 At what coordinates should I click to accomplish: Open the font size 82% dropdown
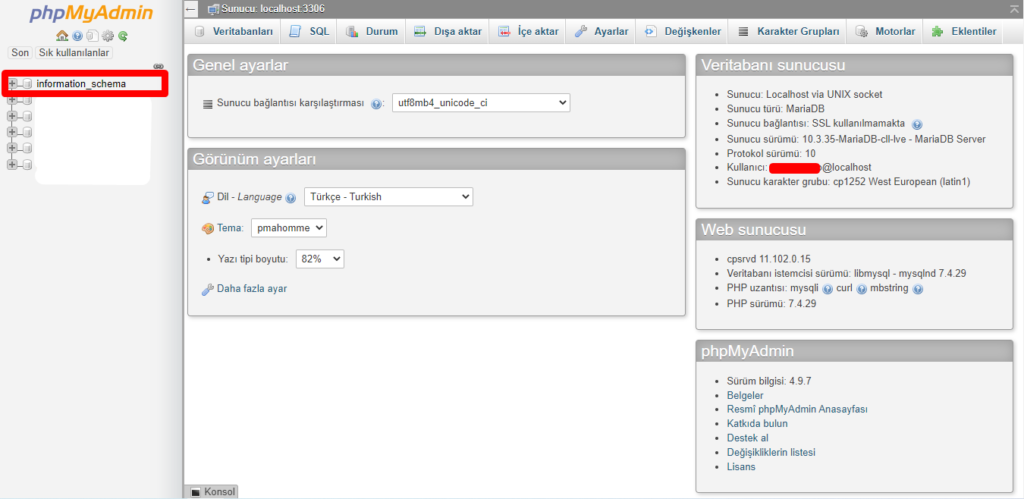(x=320, y=259)
